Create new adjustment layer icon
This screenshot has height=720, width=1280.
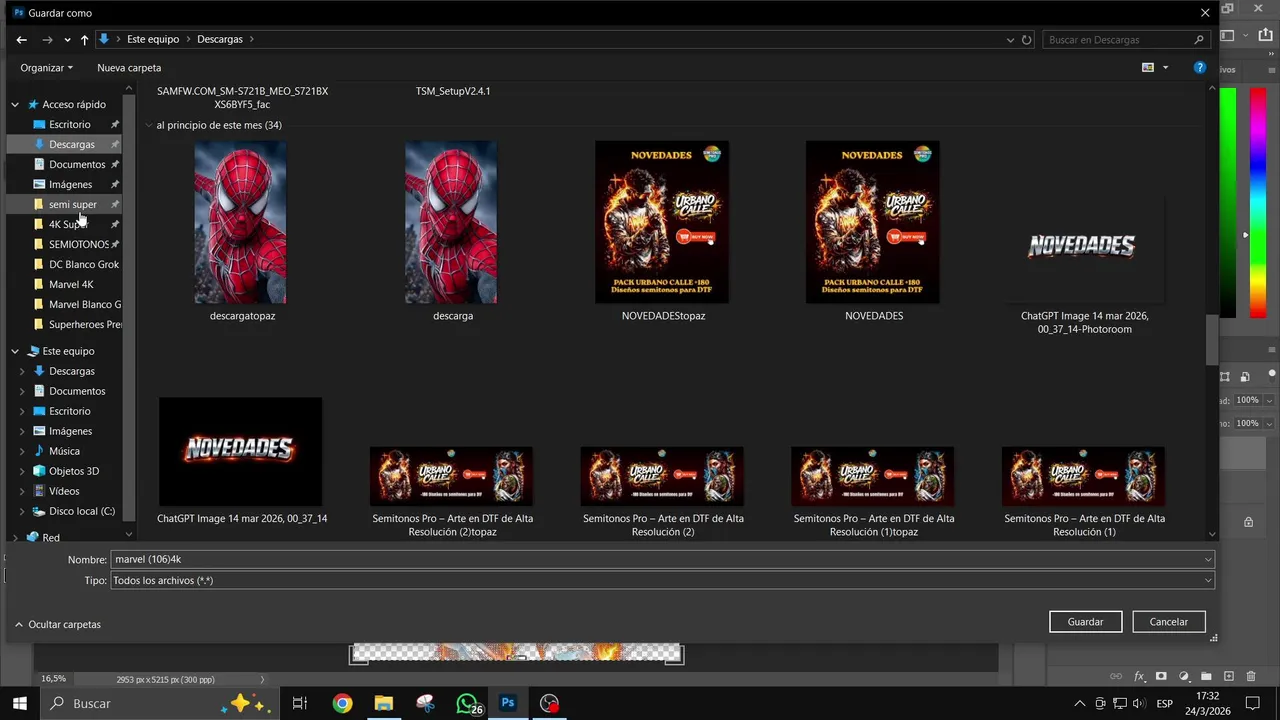[1184, 677]
